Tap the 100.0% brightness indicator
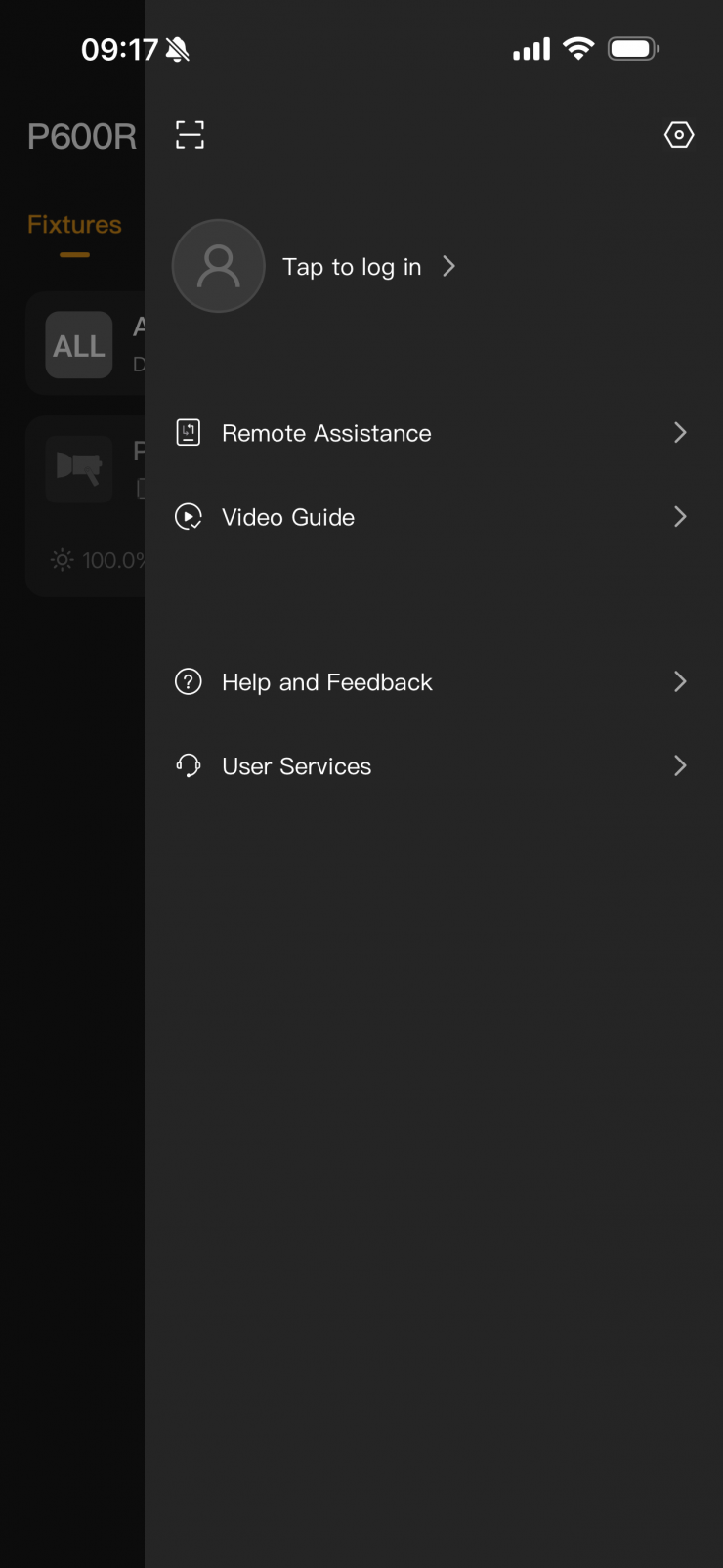The height and width of the screenshot is (1568, 723). [98, 560]
